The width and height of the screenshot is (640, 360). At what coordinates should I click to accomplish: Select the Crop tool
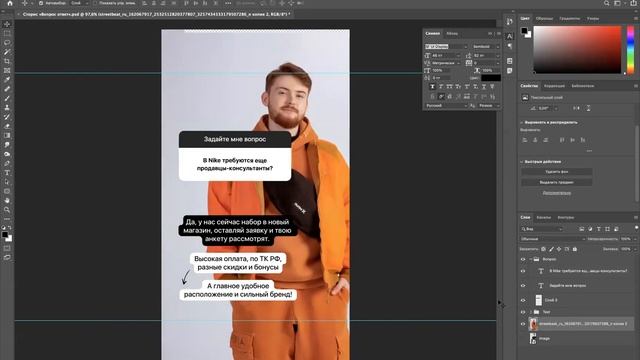[x=7, y=61]
